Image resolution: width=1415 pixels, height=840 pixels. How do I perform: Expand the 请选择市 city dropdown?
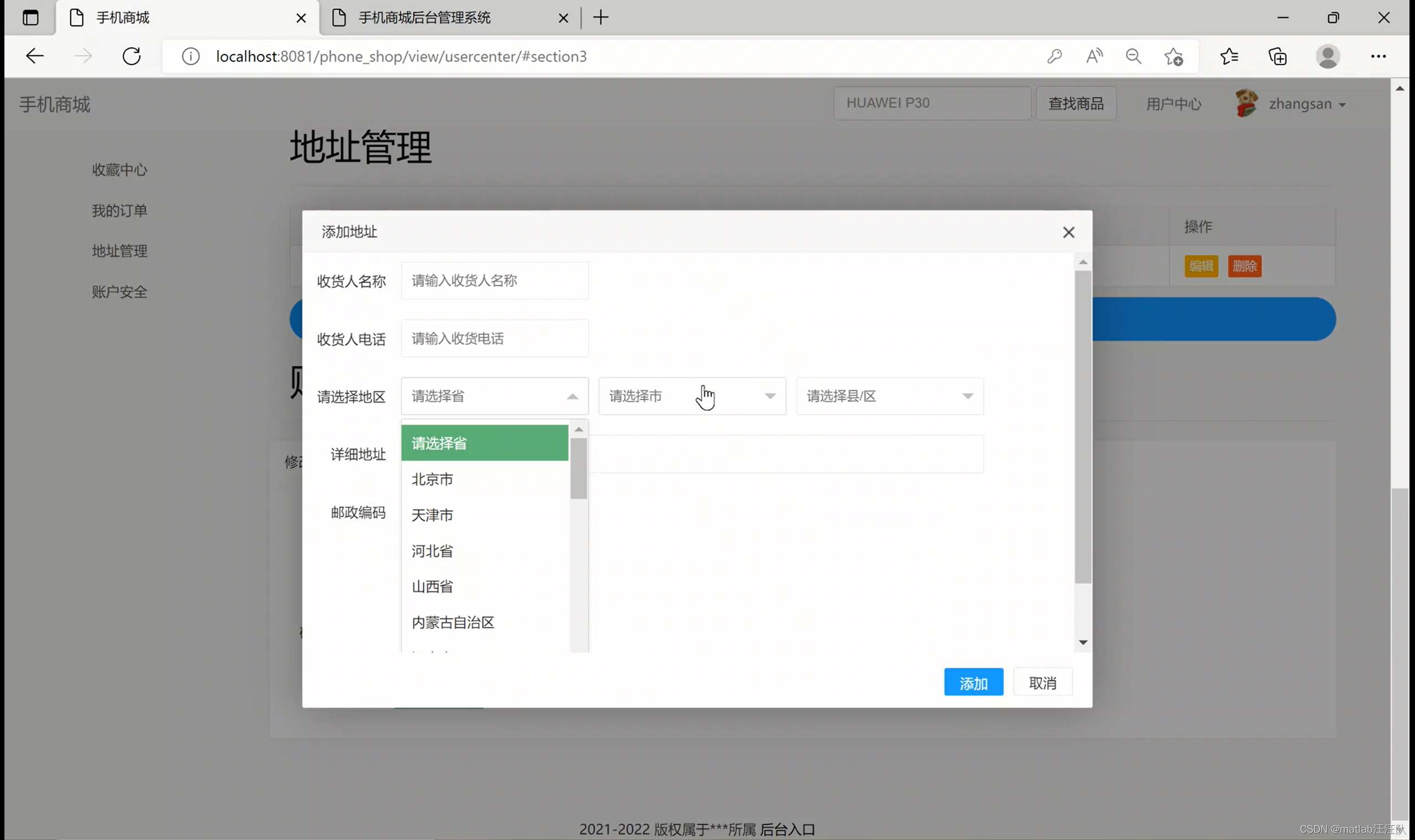click(691, 396)
